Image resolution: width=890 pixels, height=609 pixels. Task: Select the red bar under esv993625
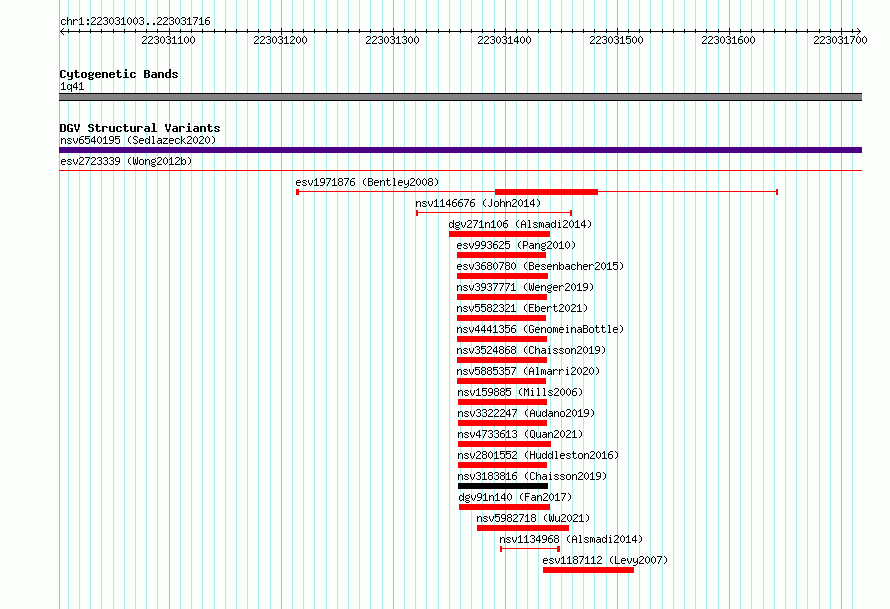click(x=501, y=255)
